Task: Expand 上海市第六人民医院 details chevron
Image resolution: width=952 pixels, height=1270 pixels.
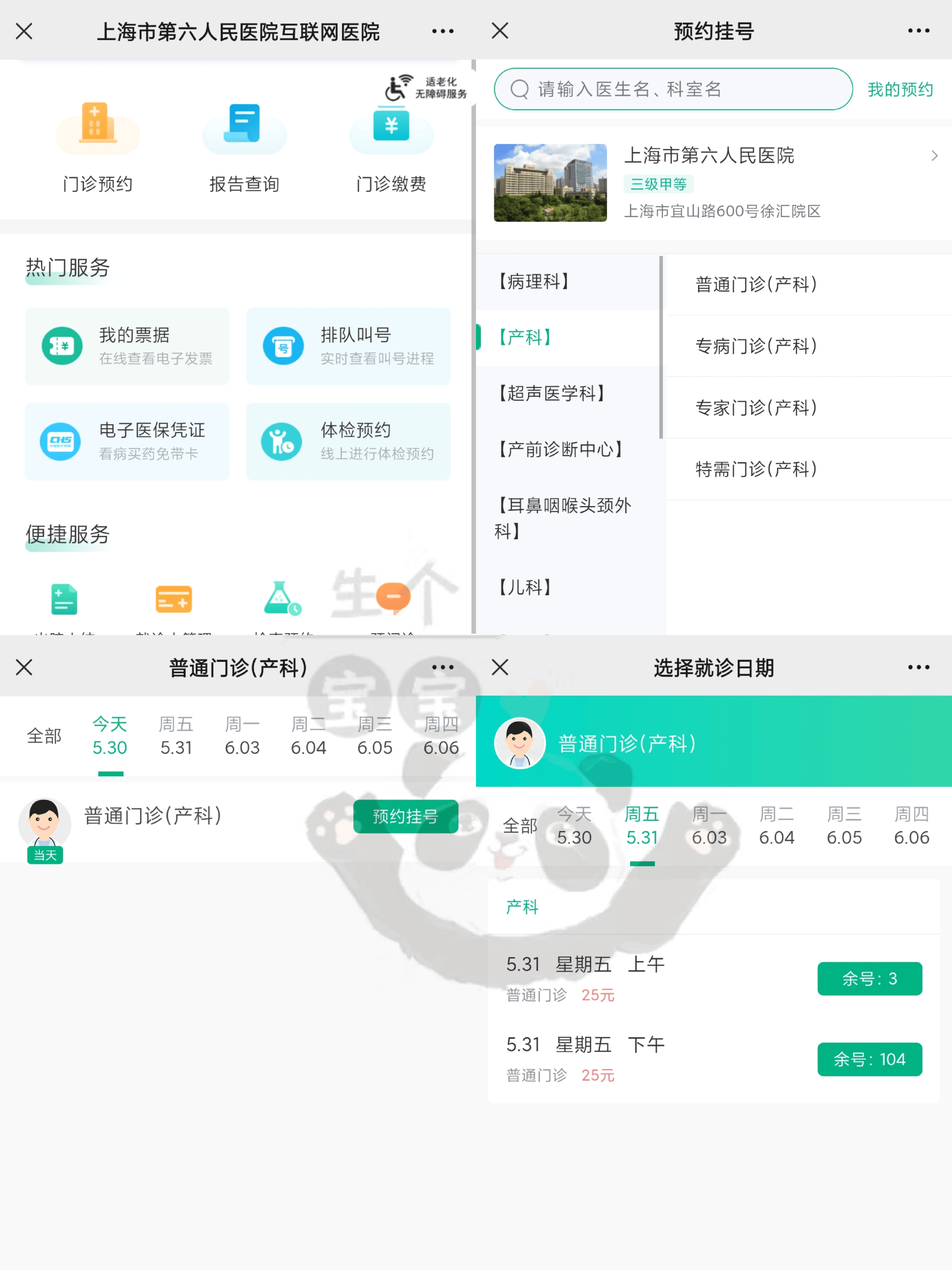Action: [934, 156]
